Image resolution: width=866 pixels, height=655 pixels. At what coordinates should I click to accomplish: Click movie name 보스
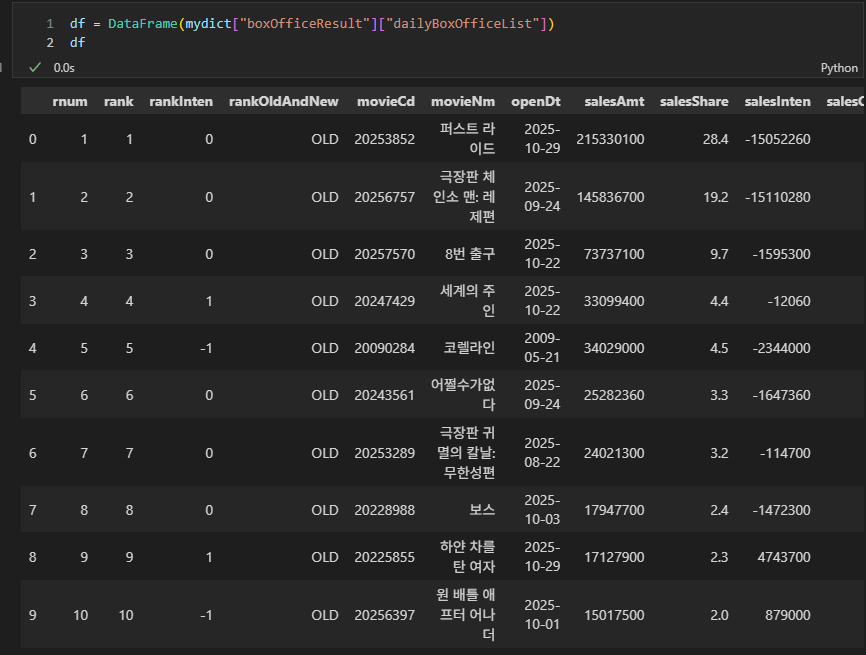482,510
